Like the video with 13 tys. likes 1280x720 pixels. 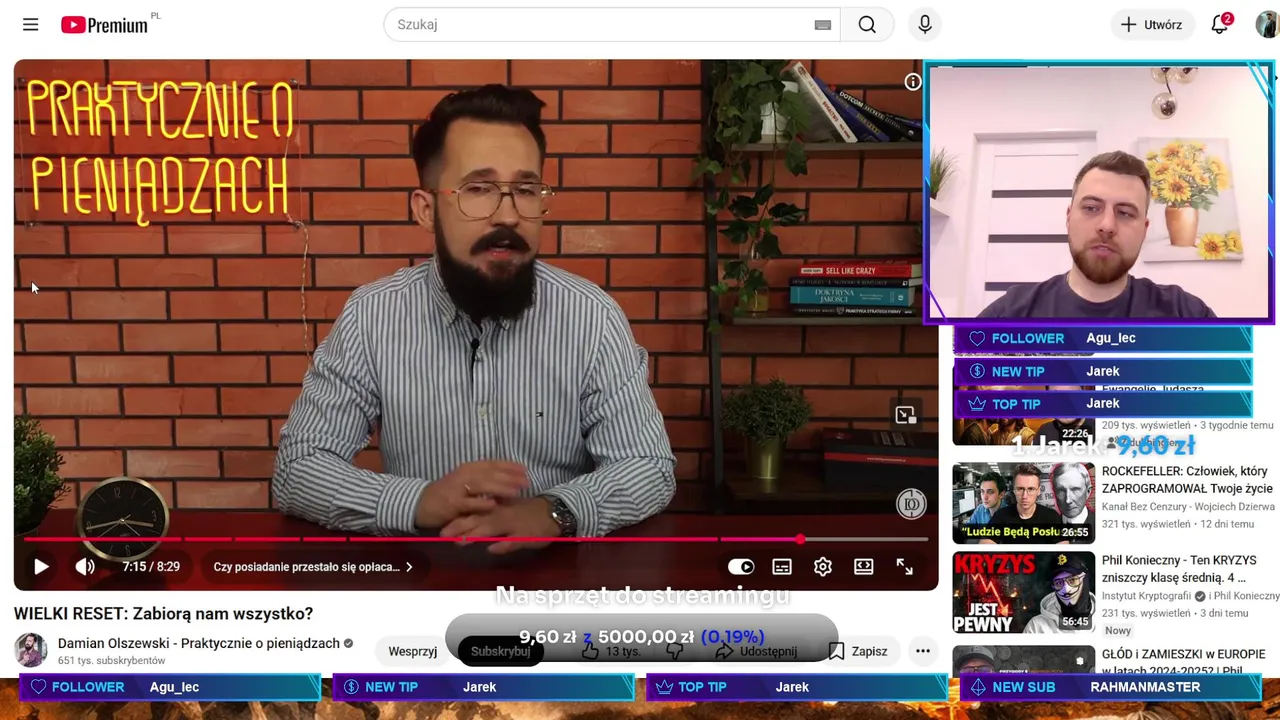(611, 651)
